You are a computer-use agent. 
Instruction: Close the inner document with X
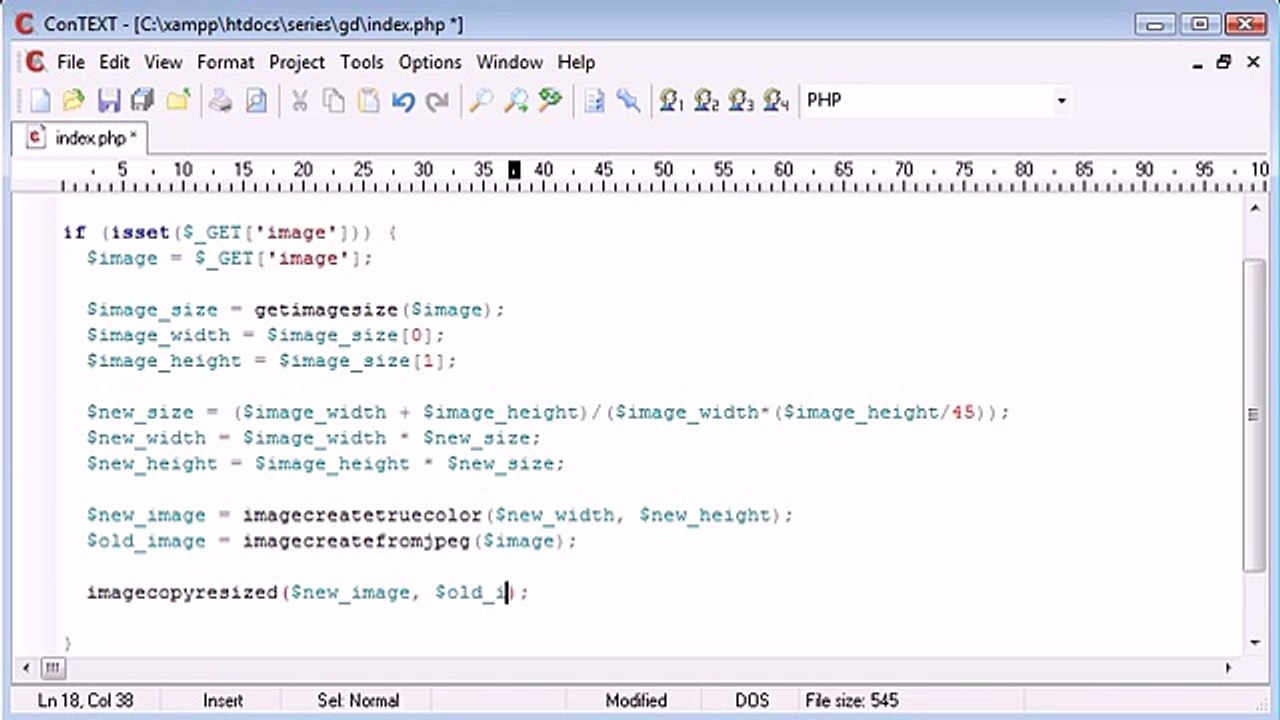pos(1252,62)
